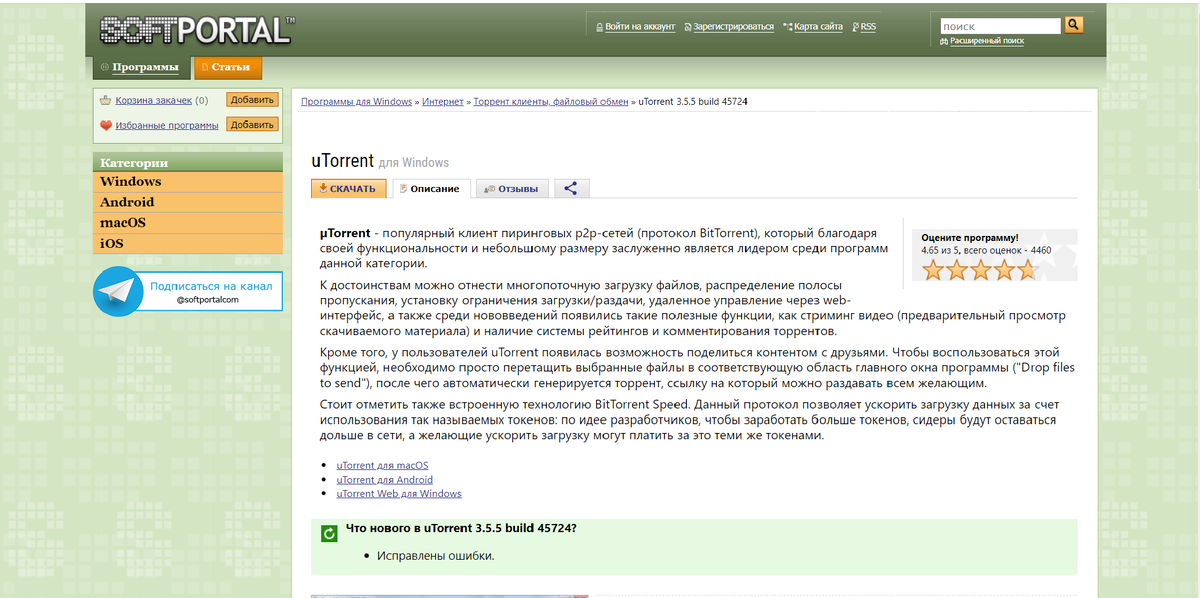Click Добавить button next to Корзина закачек
Viewport: 1200px width, 598px height.
[x=252, y=100]
